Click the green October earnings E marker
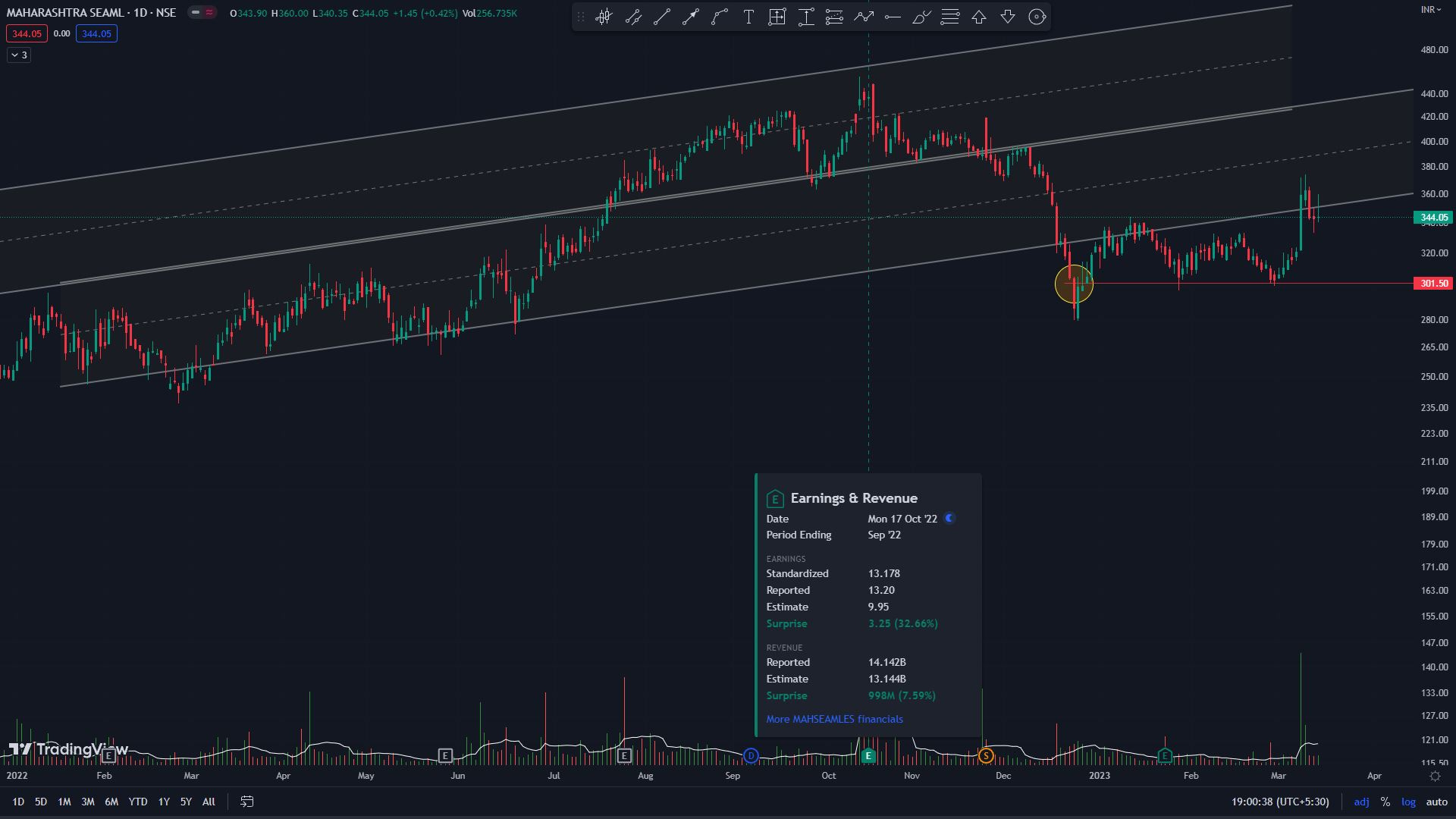1456x819 pixels. click(868, 755)
